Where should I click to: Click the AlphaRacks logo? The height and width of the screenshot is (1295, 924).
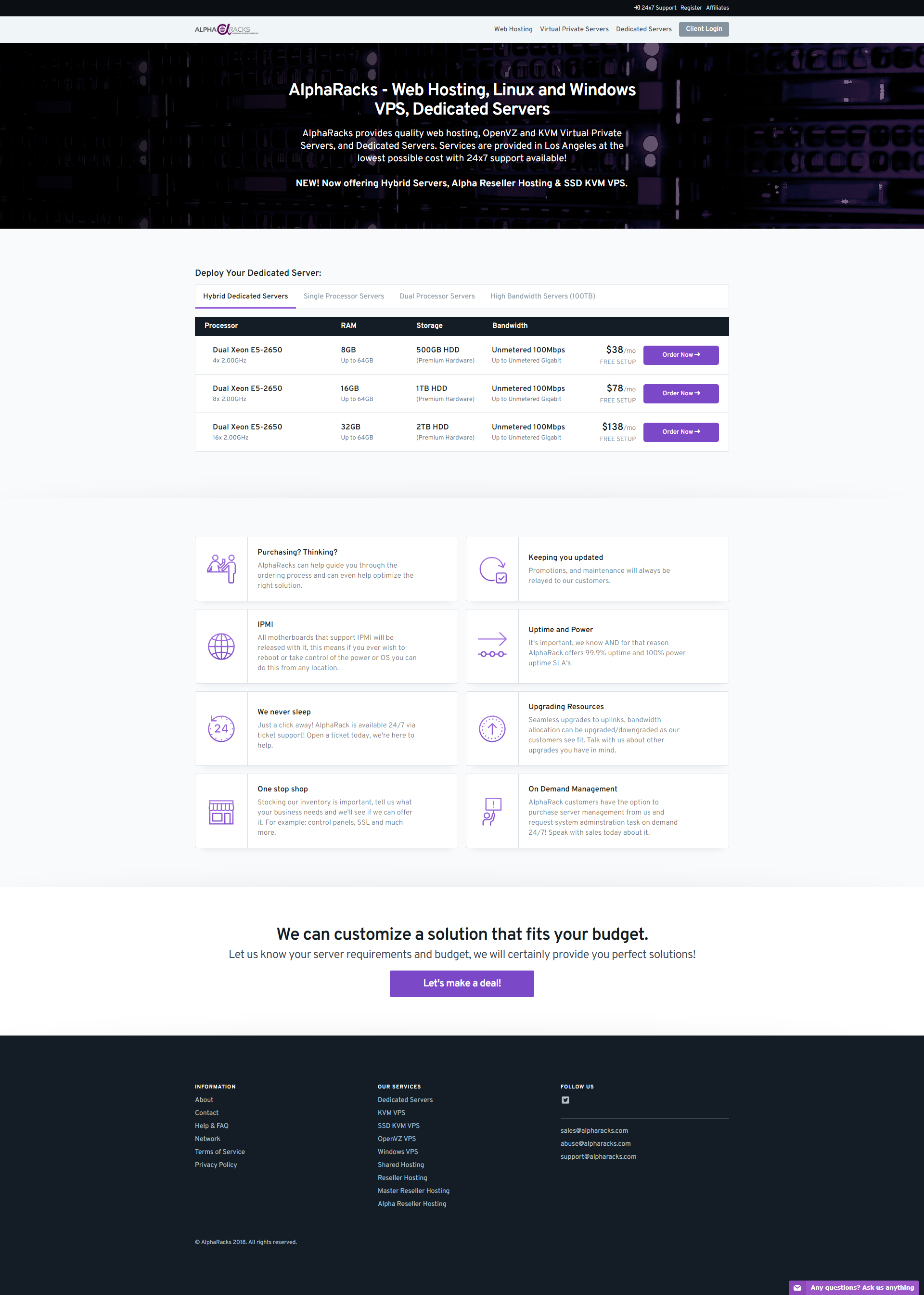[x=227, y=29]
